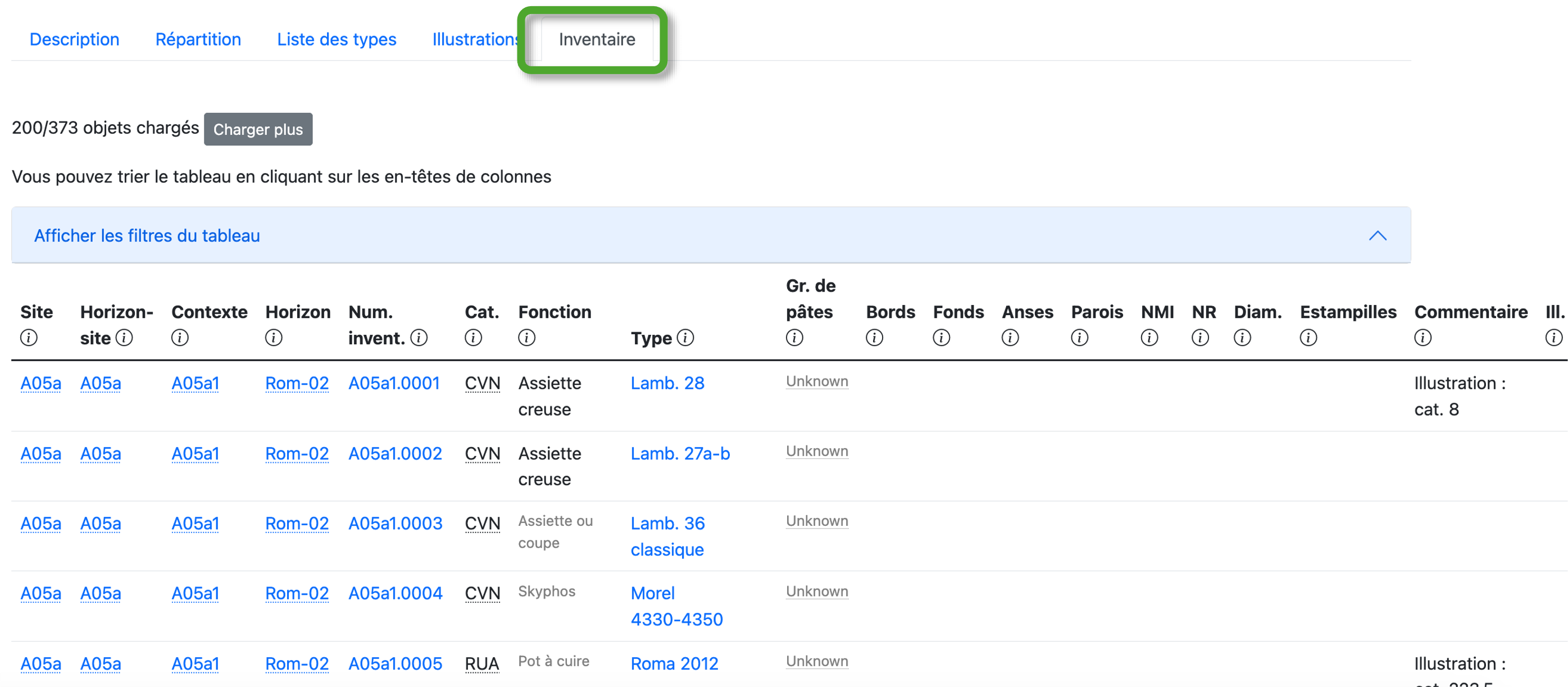The width and height of the screenshot is (1568, 687).
Task: Click info icon under Estampilles header
Action: 1308,338
